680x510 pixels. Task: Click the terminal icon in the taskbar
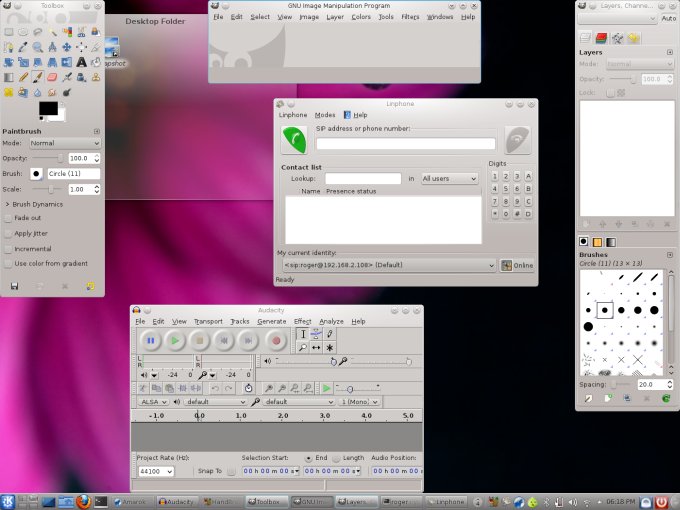[101, 502]
